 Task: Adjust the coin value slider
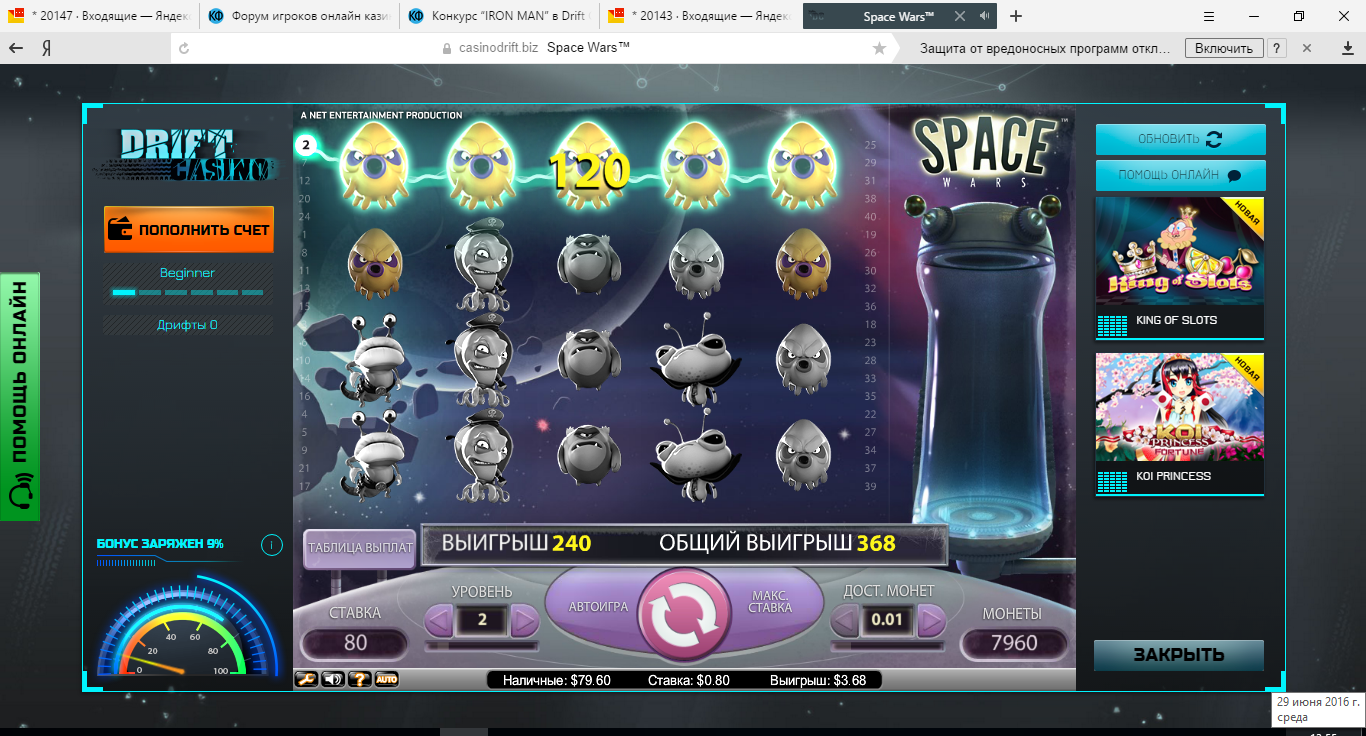(888, 646)
